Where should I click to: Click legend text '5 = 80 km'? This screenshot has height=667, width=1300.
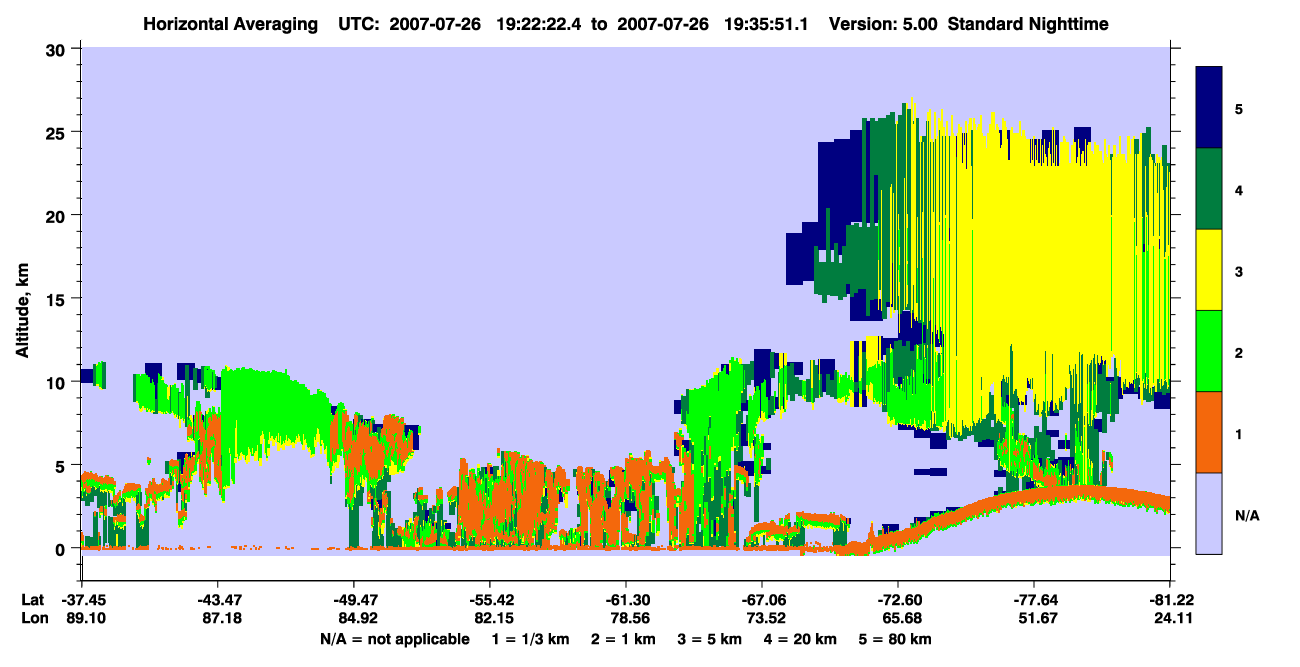(897, 639)
